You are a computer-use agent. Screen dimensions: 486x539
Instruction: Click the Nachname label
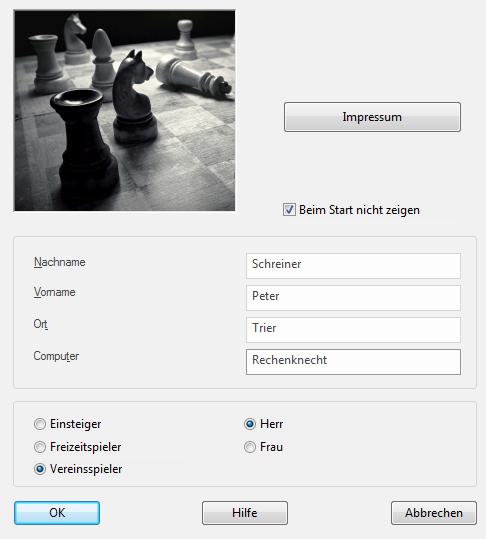tap(59, 262)
